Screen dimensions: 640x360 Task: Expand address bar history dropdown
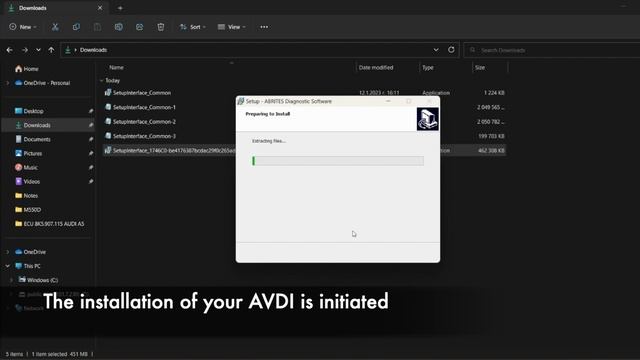(x=436, y=50)
